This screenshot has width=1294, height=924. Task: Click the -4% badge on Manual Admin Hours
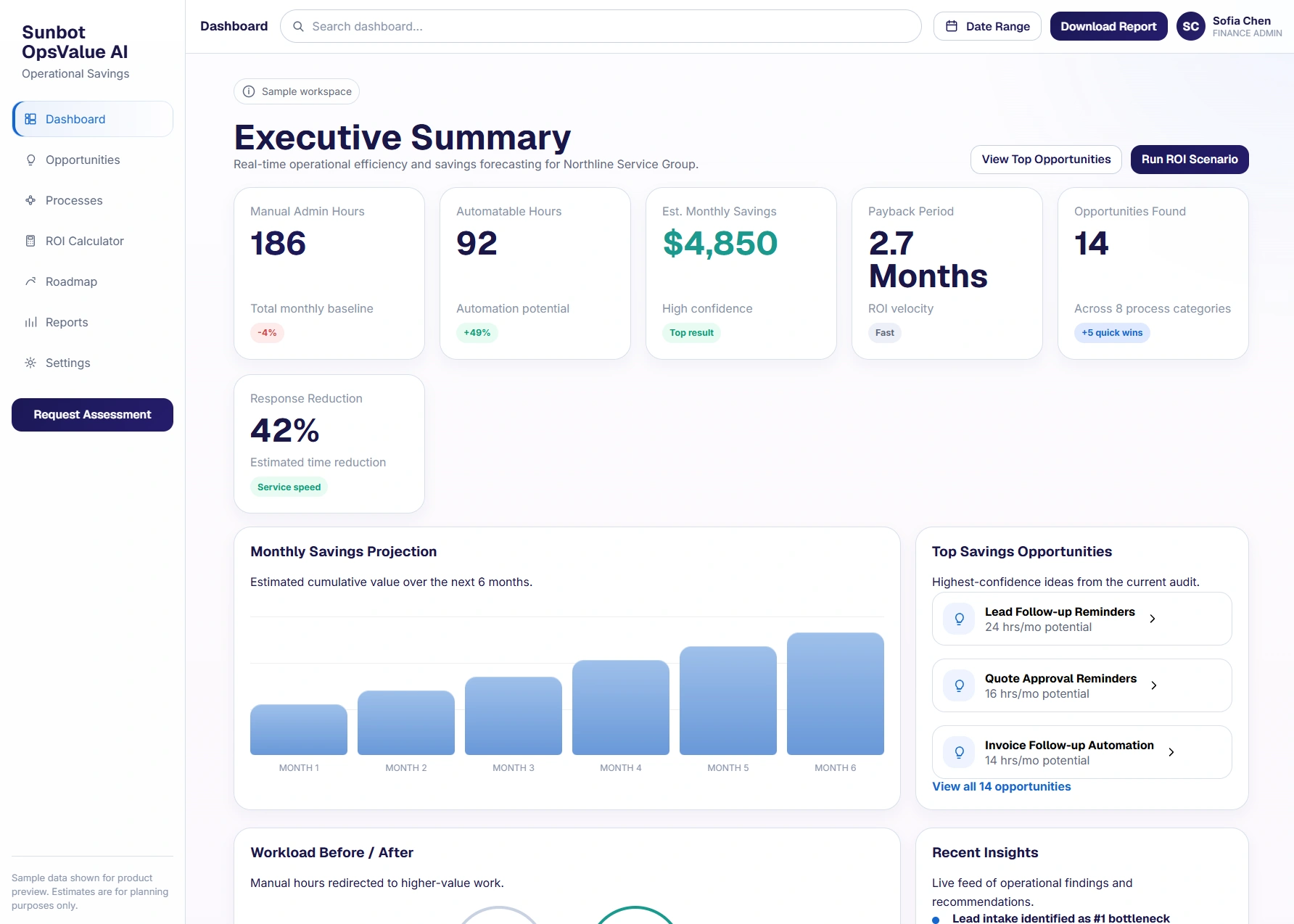pos(267,333)
